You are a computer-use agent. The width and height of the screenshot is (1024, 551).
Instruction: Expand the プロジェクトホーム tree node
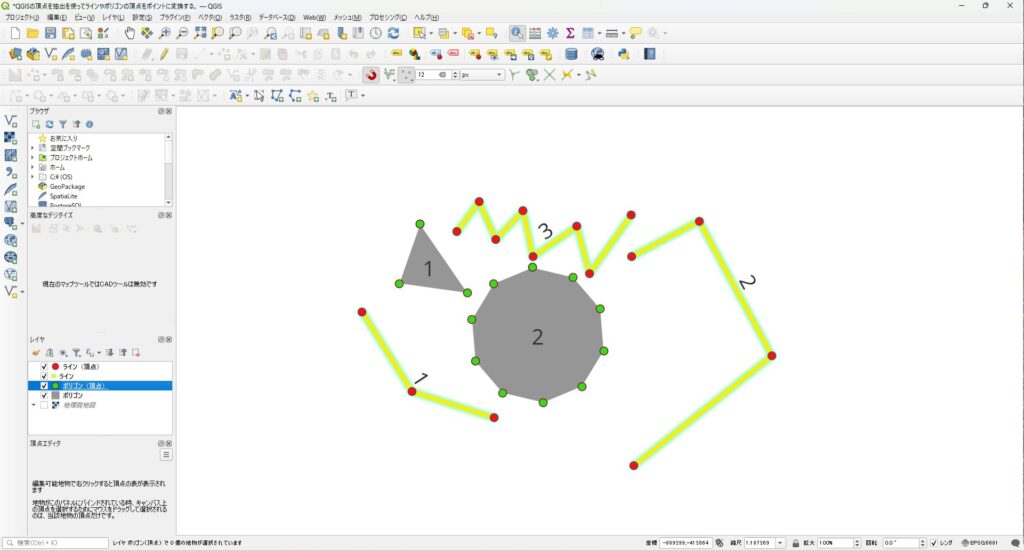[33, 158]
